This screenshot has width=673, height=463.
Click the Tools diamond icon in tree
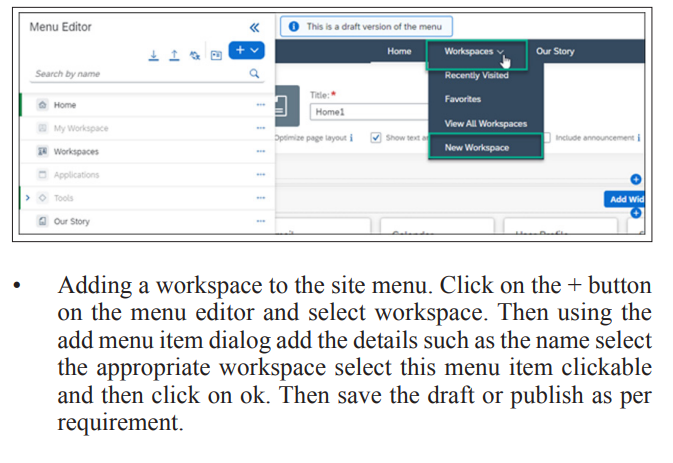(x=42, y=198)
